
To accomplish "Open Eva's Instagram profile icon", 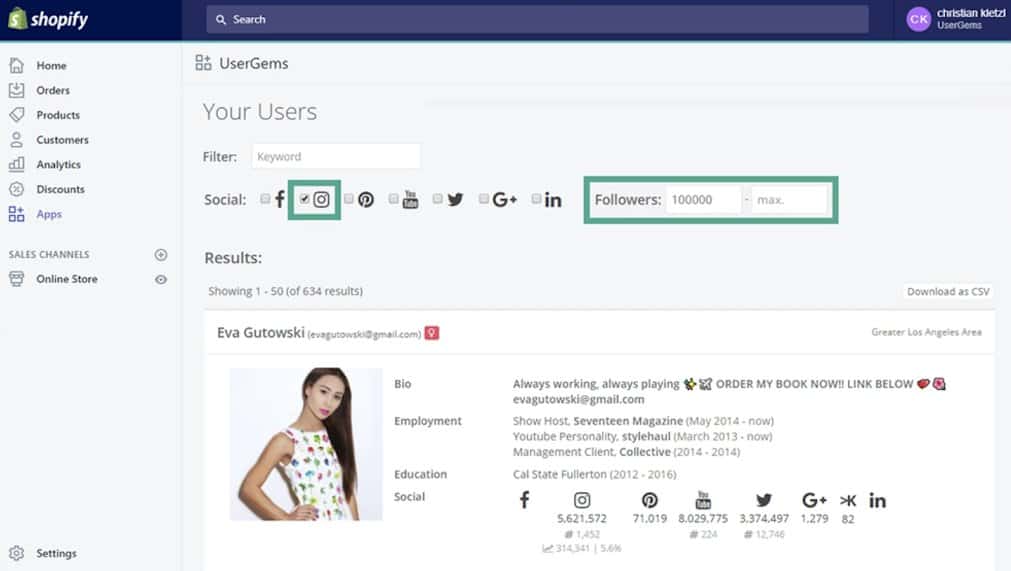I will (x=582, y=500).
